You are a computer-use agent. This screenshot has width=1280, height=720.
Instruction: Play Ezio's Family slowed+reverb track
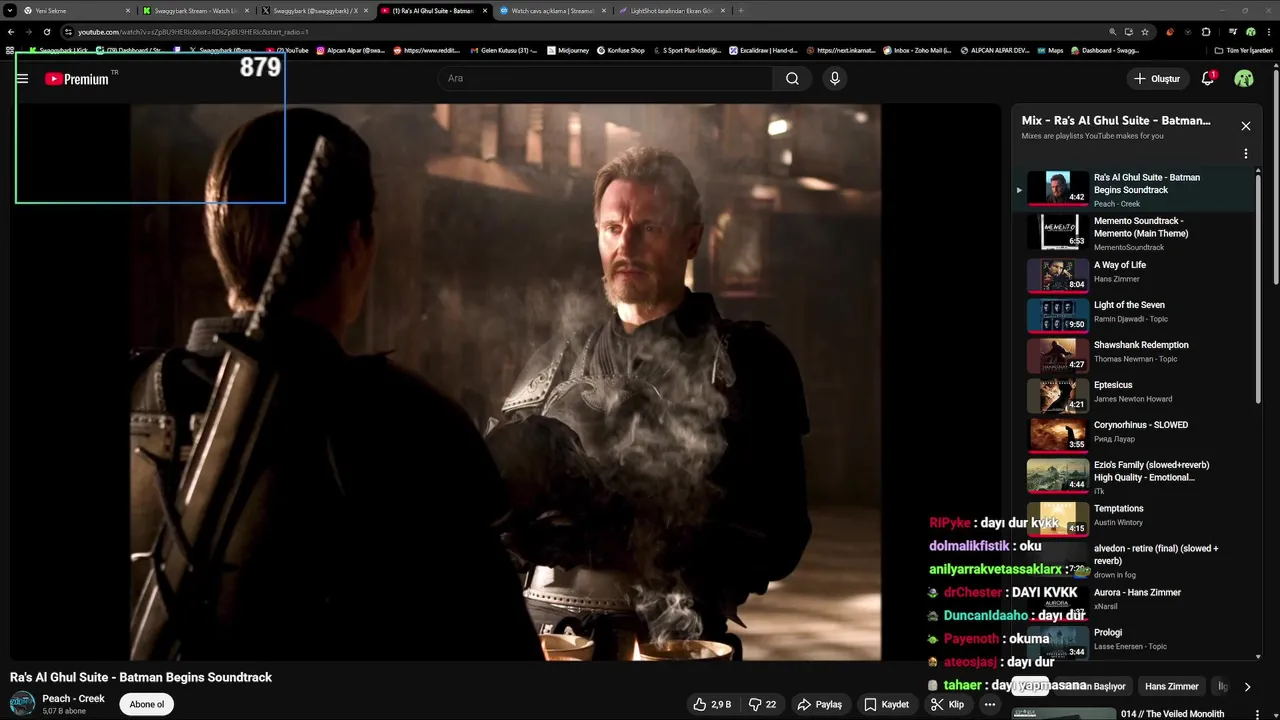pos(1134,476)
